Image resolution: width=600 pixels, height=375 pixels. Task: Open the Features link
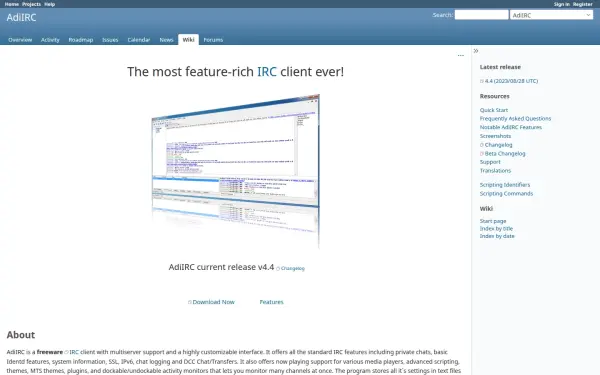coord(271,302)
